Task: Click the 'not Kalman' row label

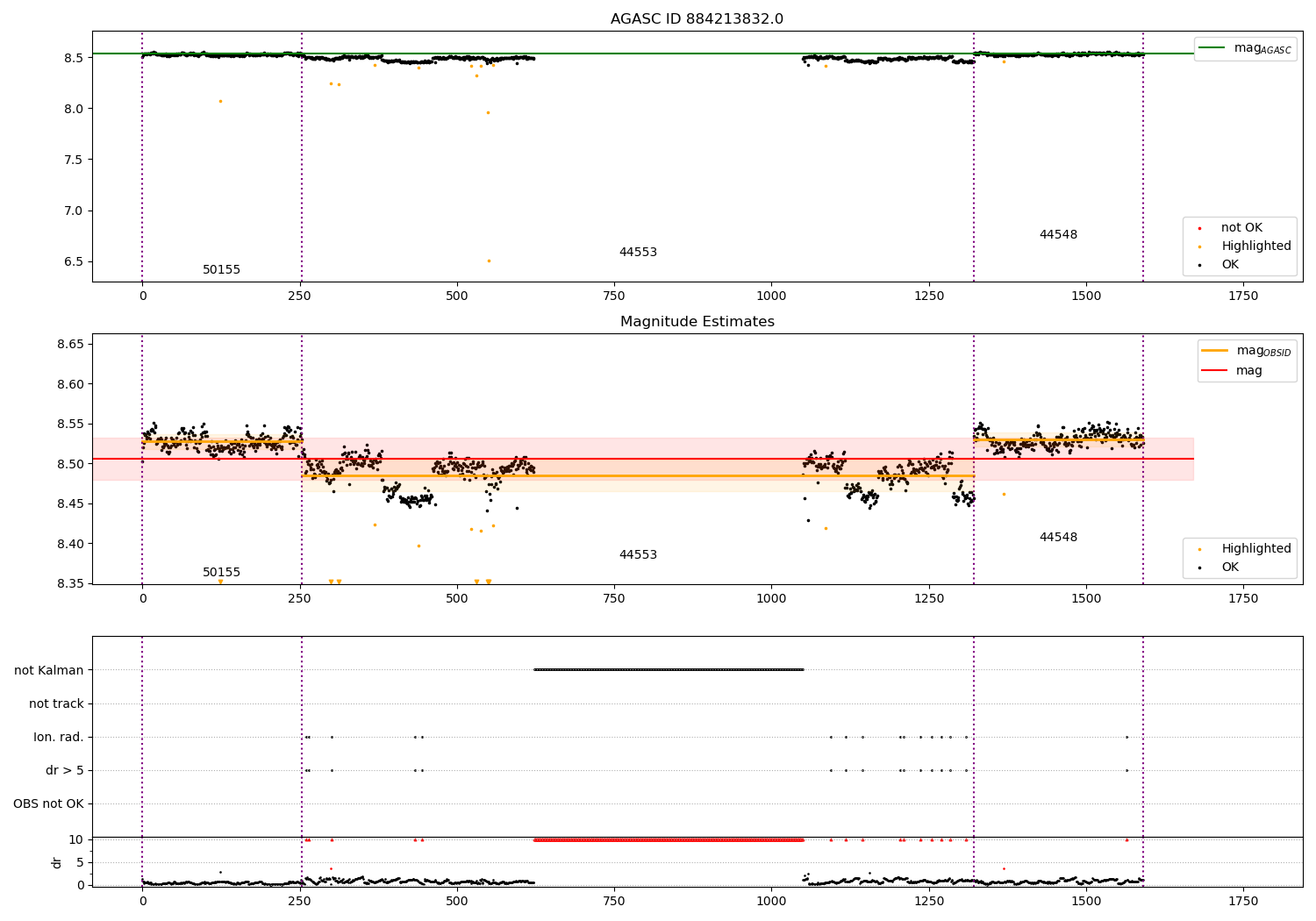Action: click(x=49, y=671)
